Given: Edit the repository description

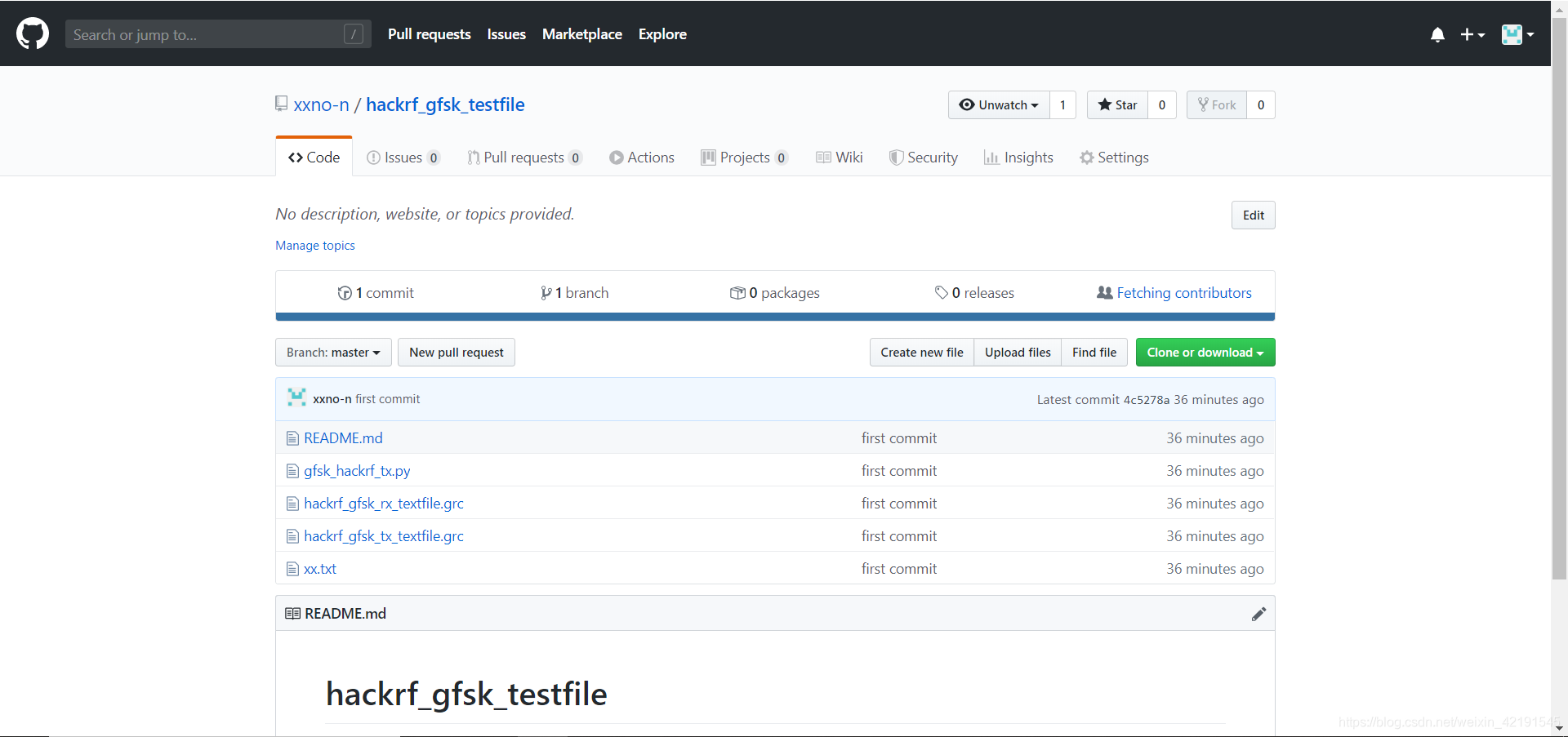Looking at the screenshot, I should click(1254, 215).
